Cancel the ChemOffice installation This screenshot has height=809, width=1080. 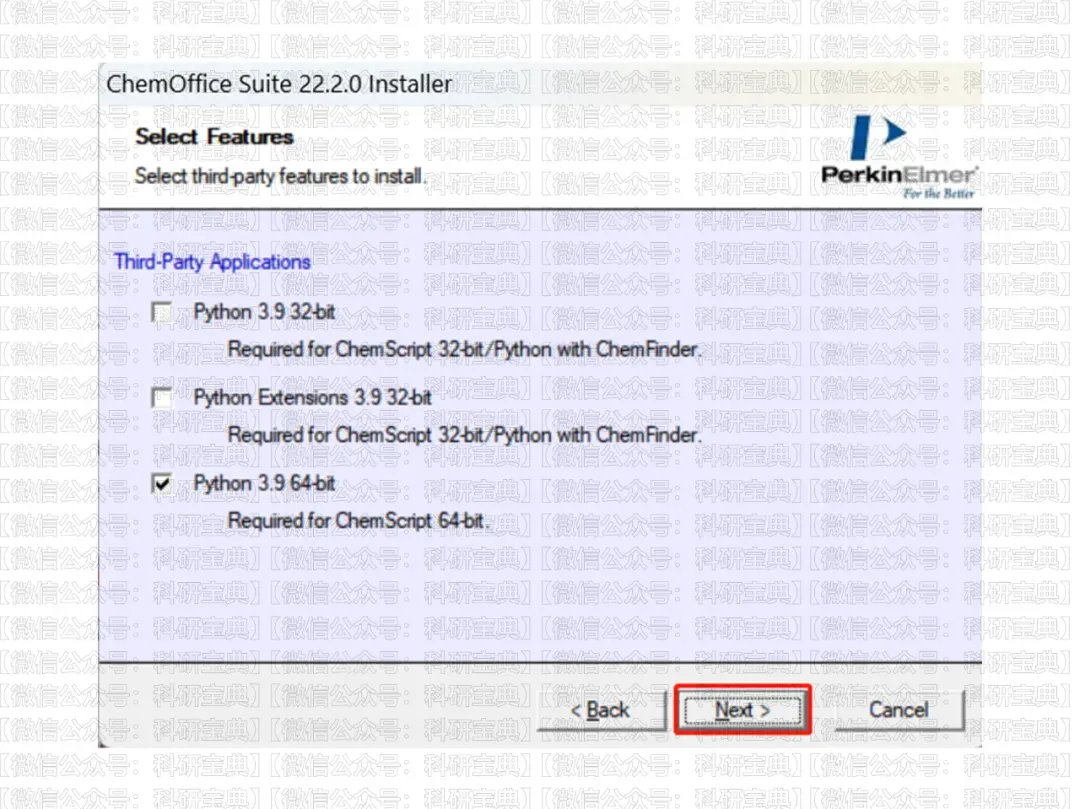pos(899,710)
